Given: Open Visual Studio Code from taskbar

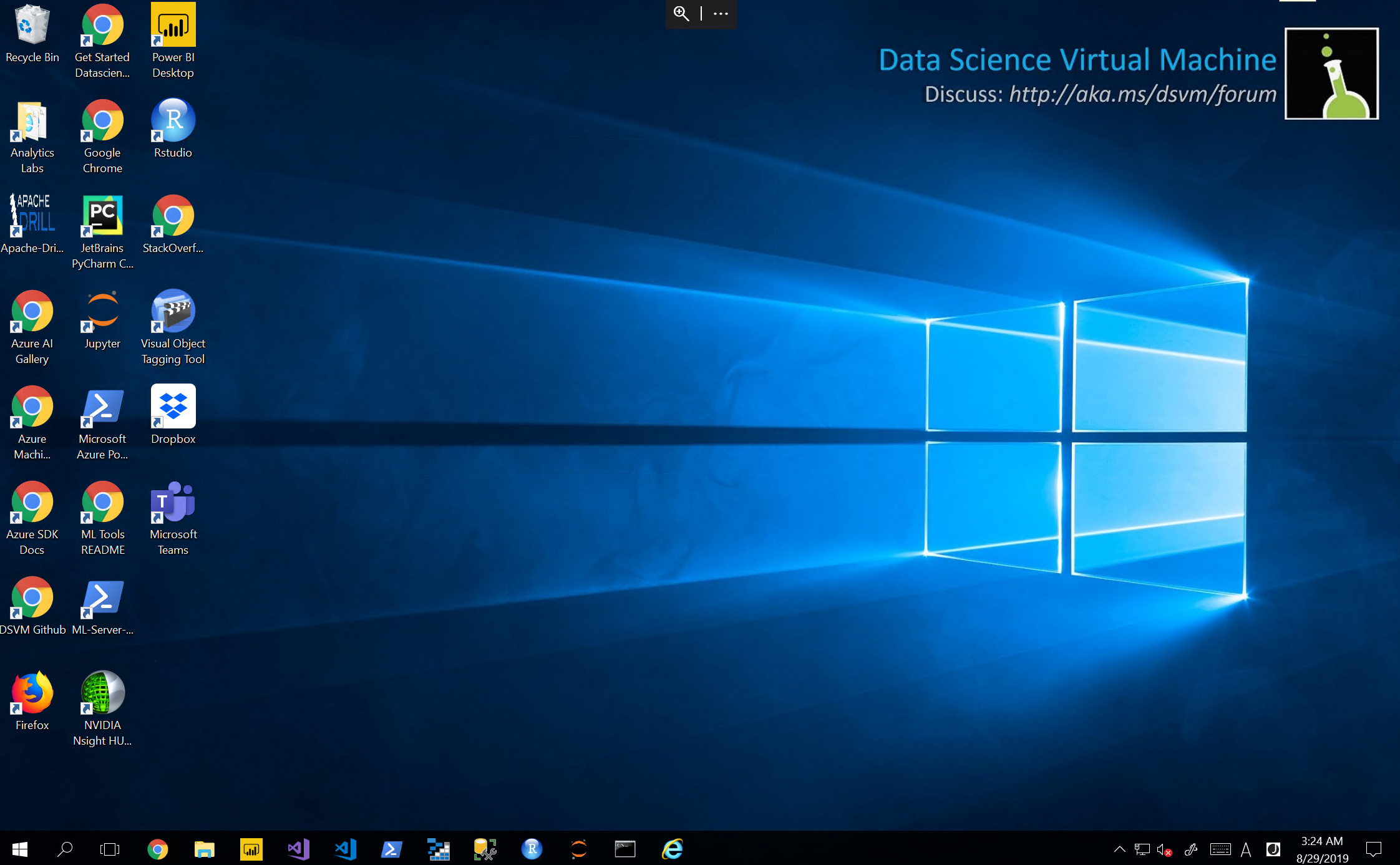Looking at the screenshot, I should [x=345, y=849].
